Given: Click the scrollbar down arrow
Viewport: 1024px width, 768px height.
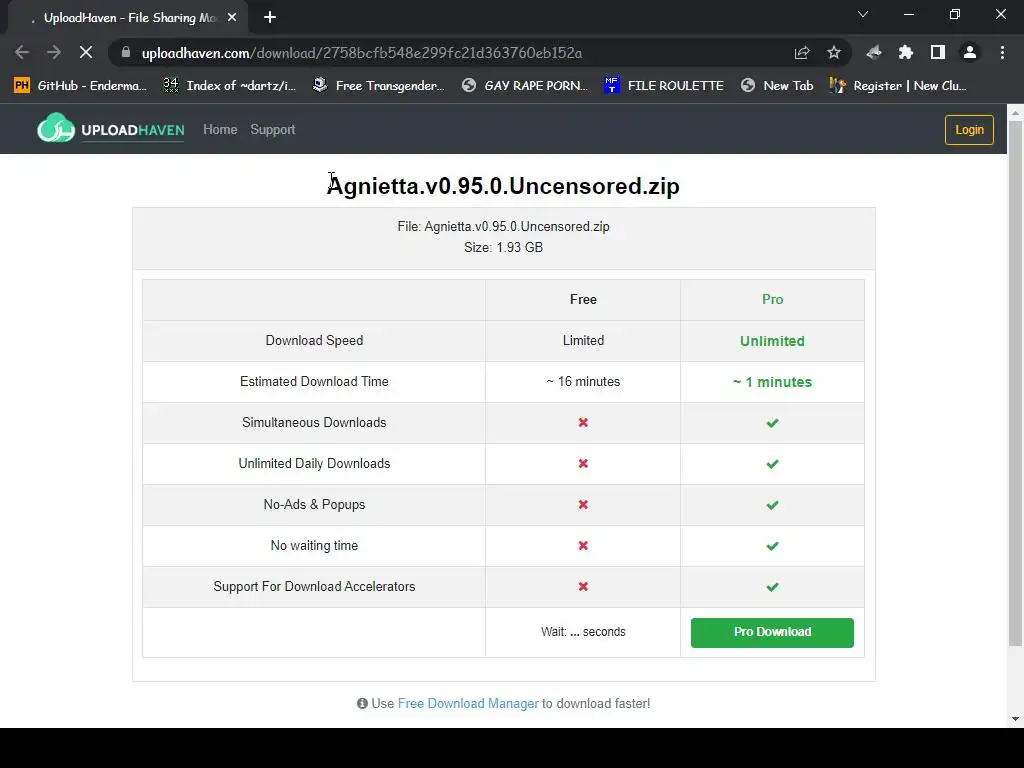Looking at the screenshot, I should click(x=1015, y=719).
